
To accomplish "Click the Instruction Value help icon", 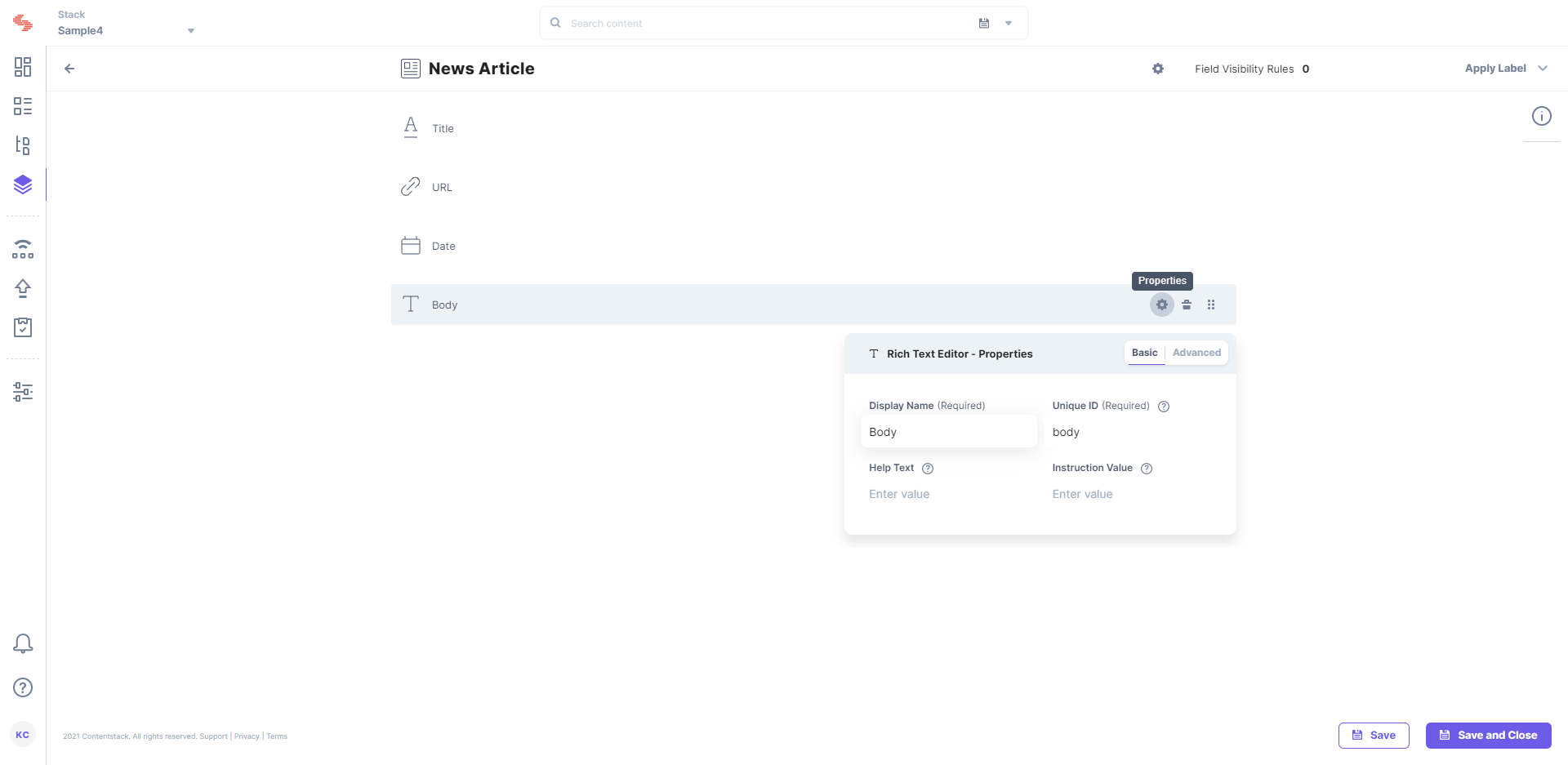I will pyautogui.click(x=1147, y=469).
